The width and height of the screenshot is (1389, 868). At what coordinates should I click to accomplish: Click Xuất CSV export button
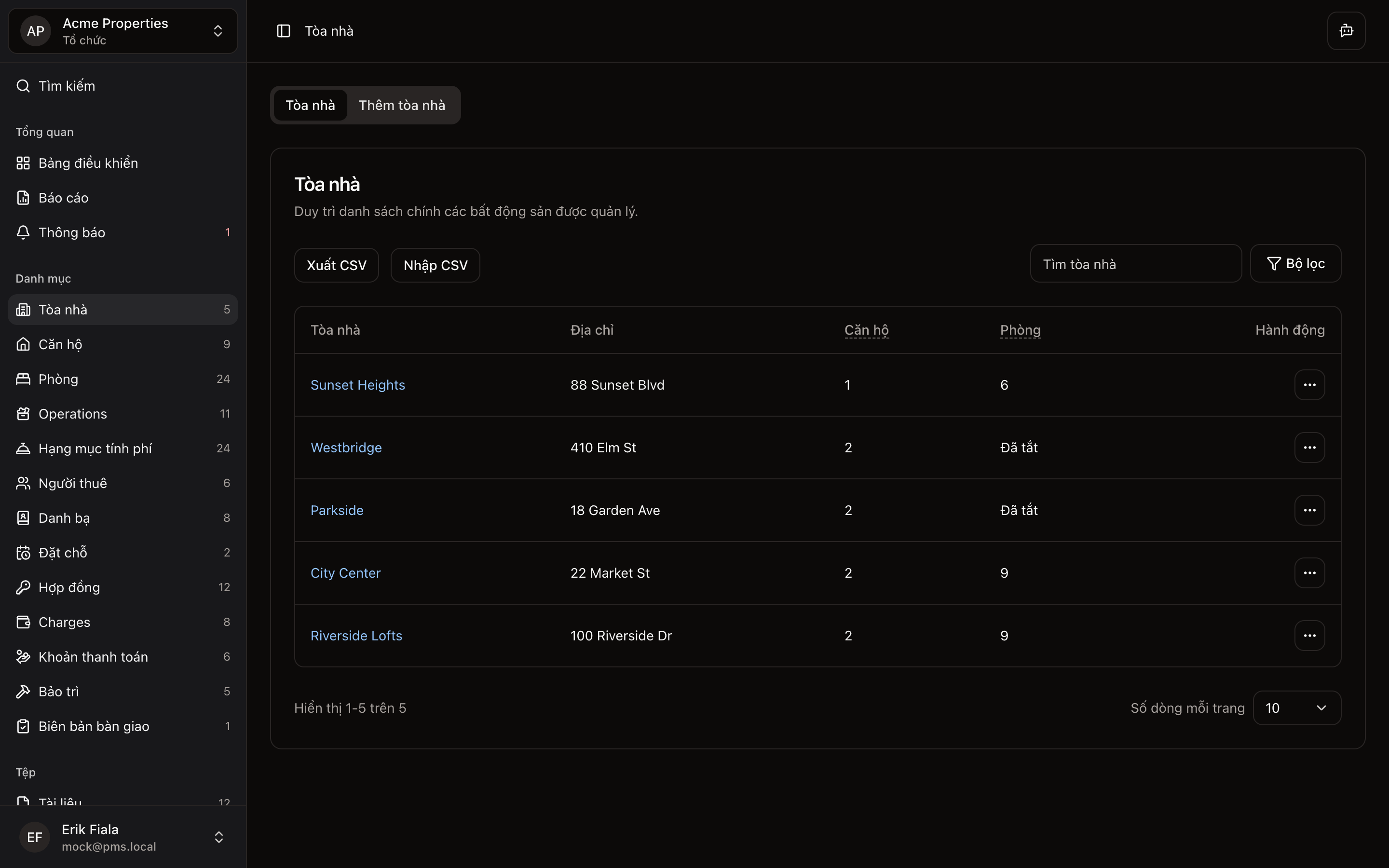tap(336, 265)
